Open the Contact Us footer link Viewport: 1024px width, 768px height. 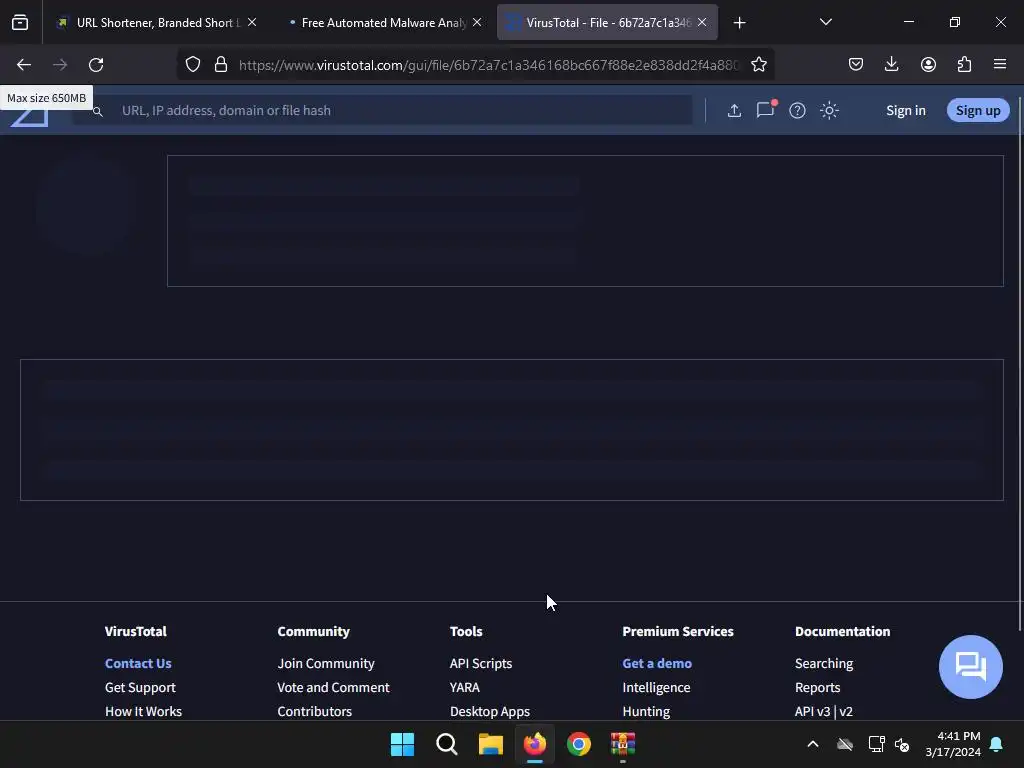138,663
